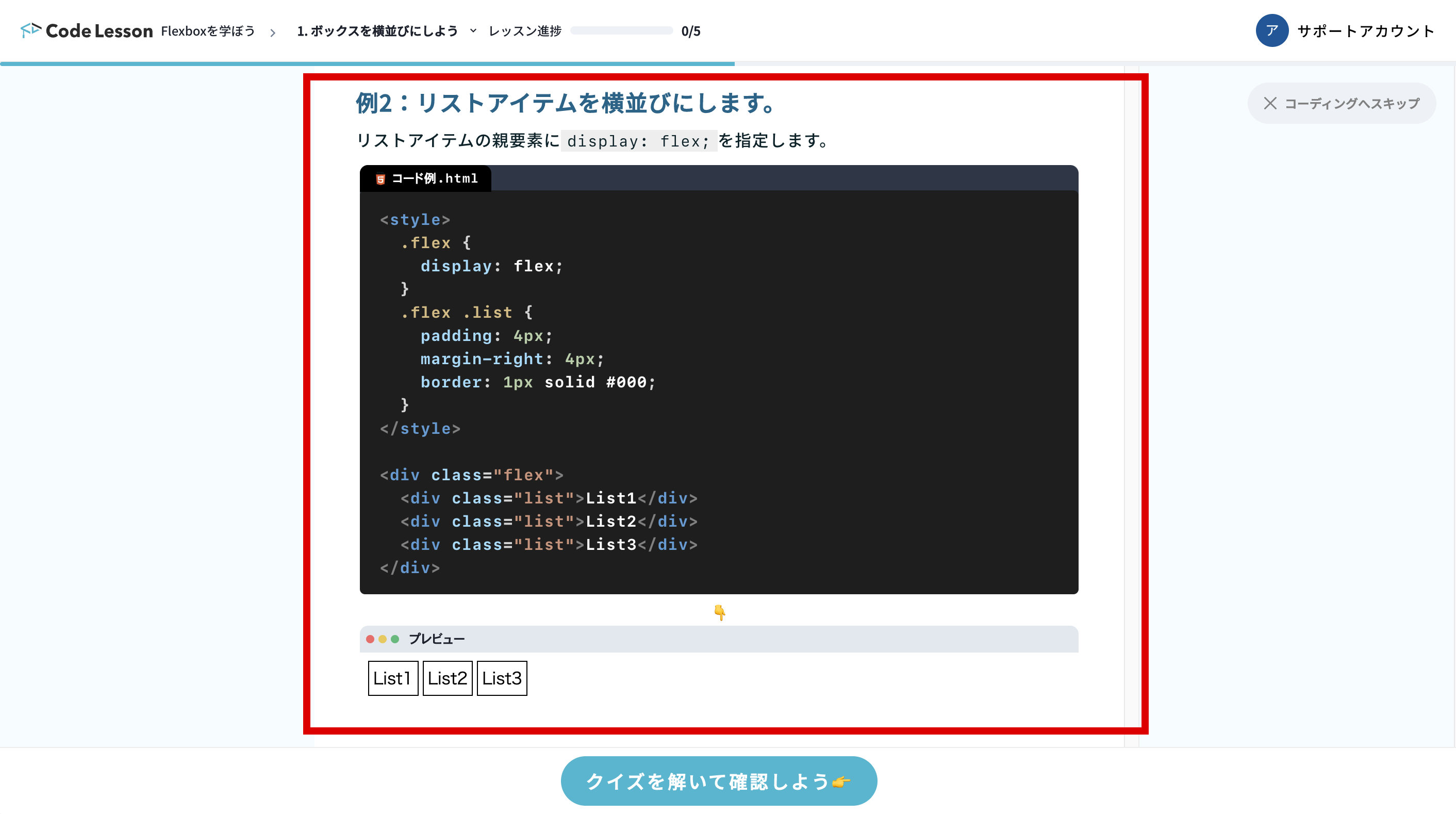Click the List1 box in the preview

392,678
